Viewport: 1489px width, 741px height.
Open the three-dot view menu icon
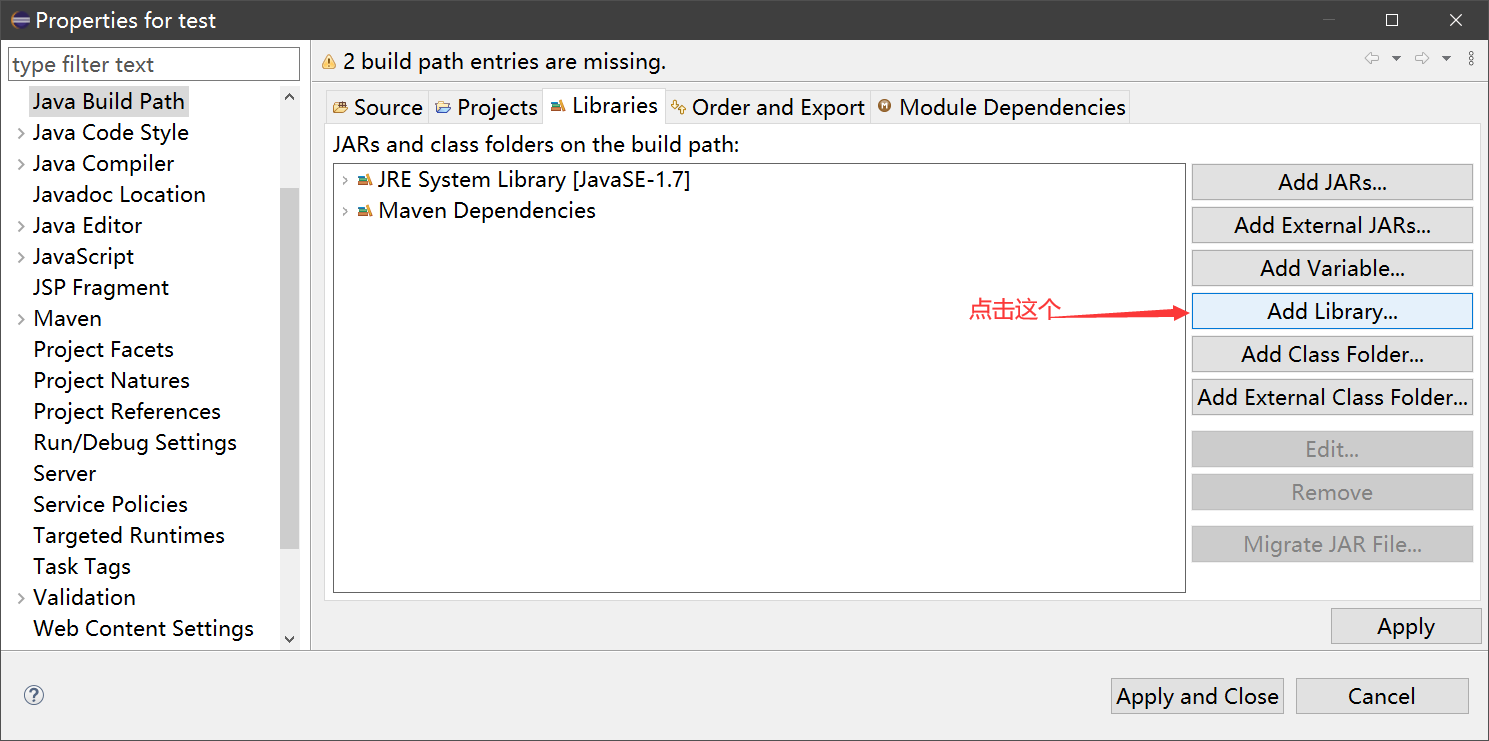[x=1471, y=59]
